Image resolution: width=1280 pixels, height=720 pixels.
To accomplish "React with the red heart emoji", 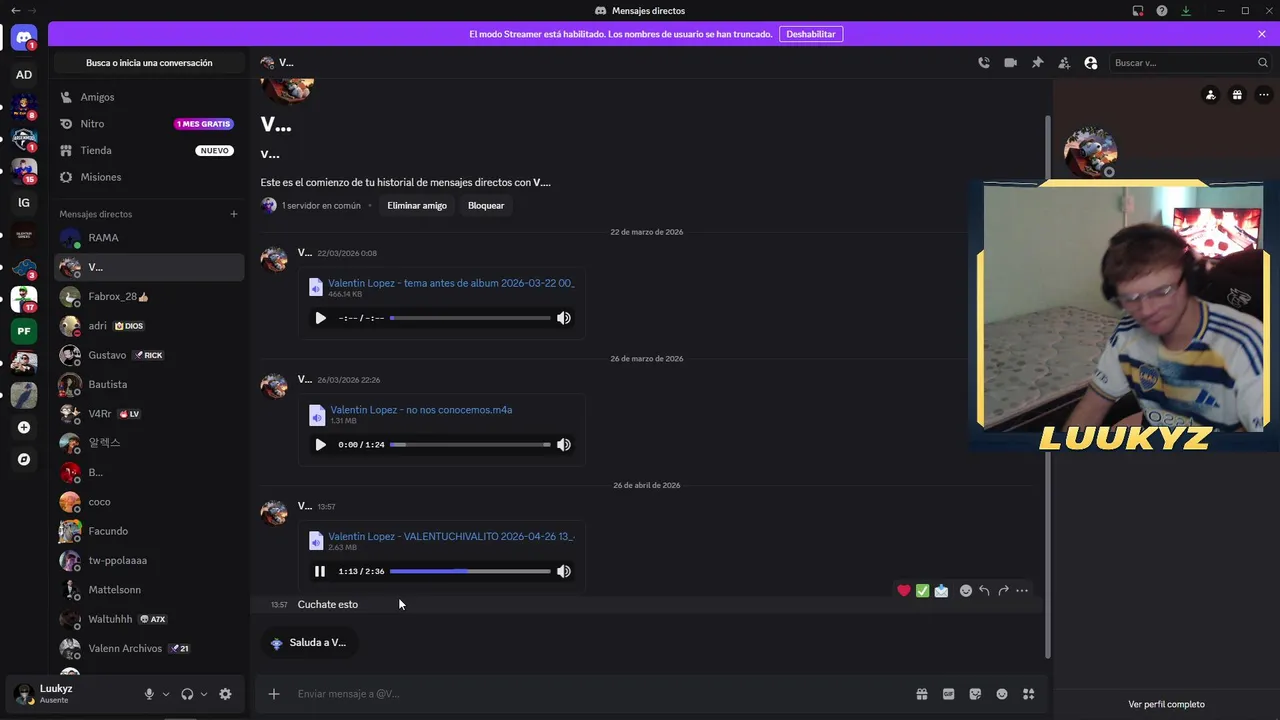I will click(904, 591).
